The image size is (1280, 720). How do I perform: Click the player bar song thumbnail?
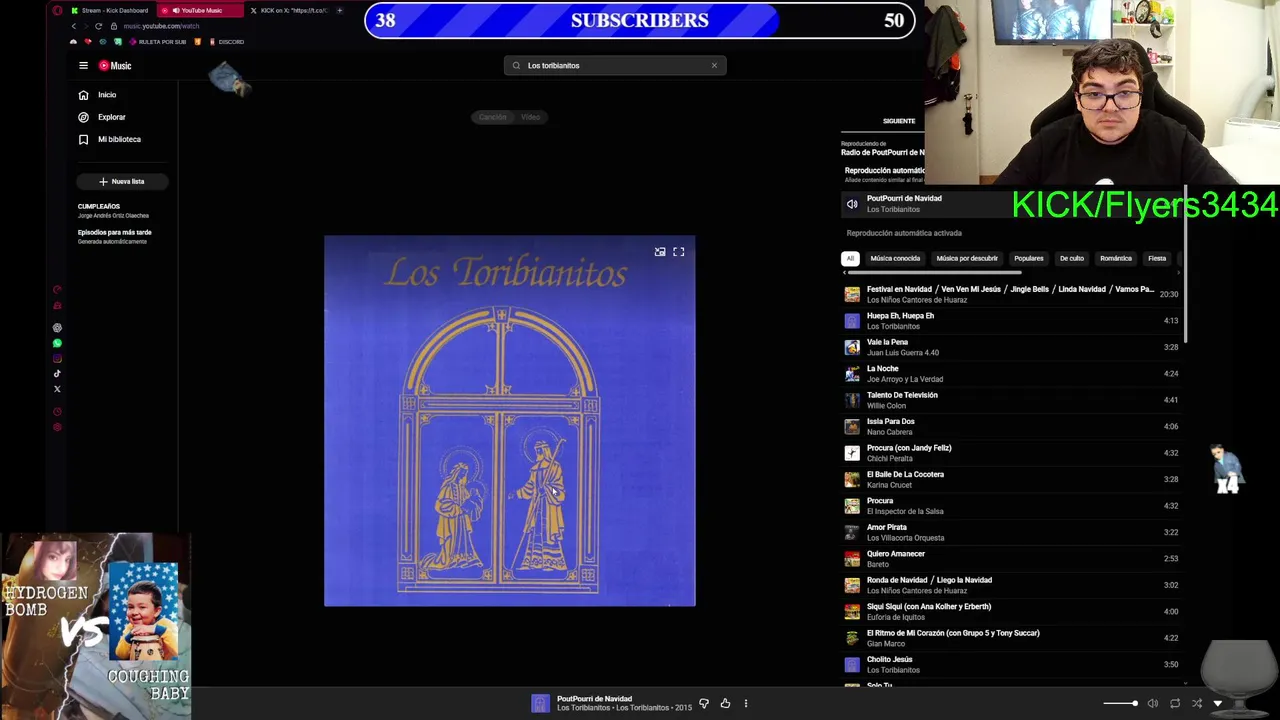click(541, 704)
